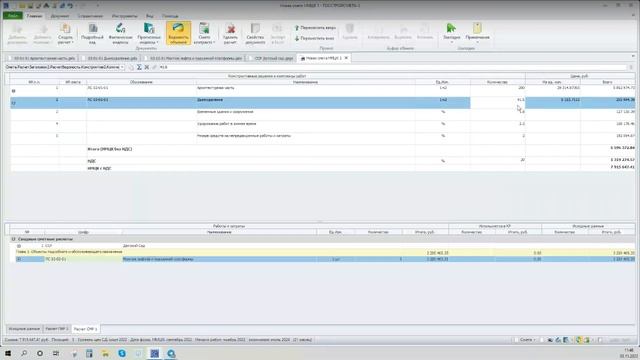
Task: Open Windows taskbar search
Action: [24, 353]
